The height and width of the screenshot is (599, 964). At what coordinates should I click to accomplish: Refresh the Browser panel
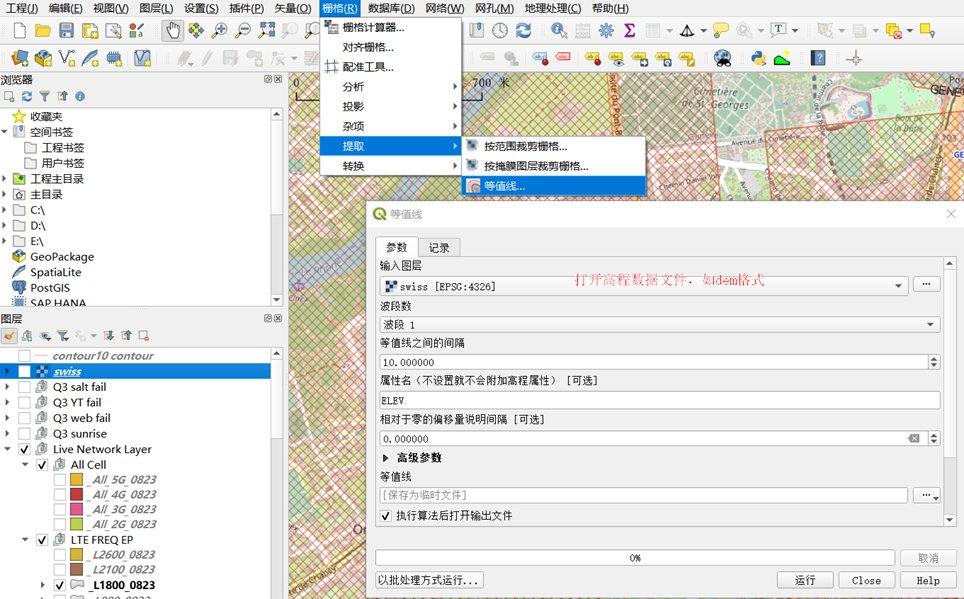(x=27, y=95)
